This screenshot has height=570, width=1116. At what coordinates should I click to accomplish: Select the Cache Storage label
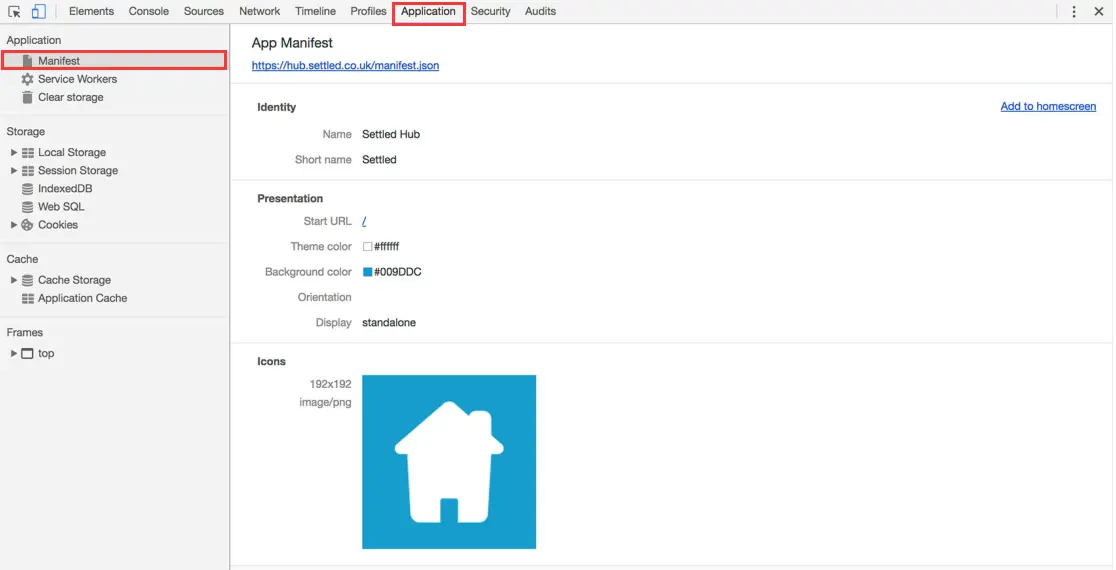click(75, 280)
